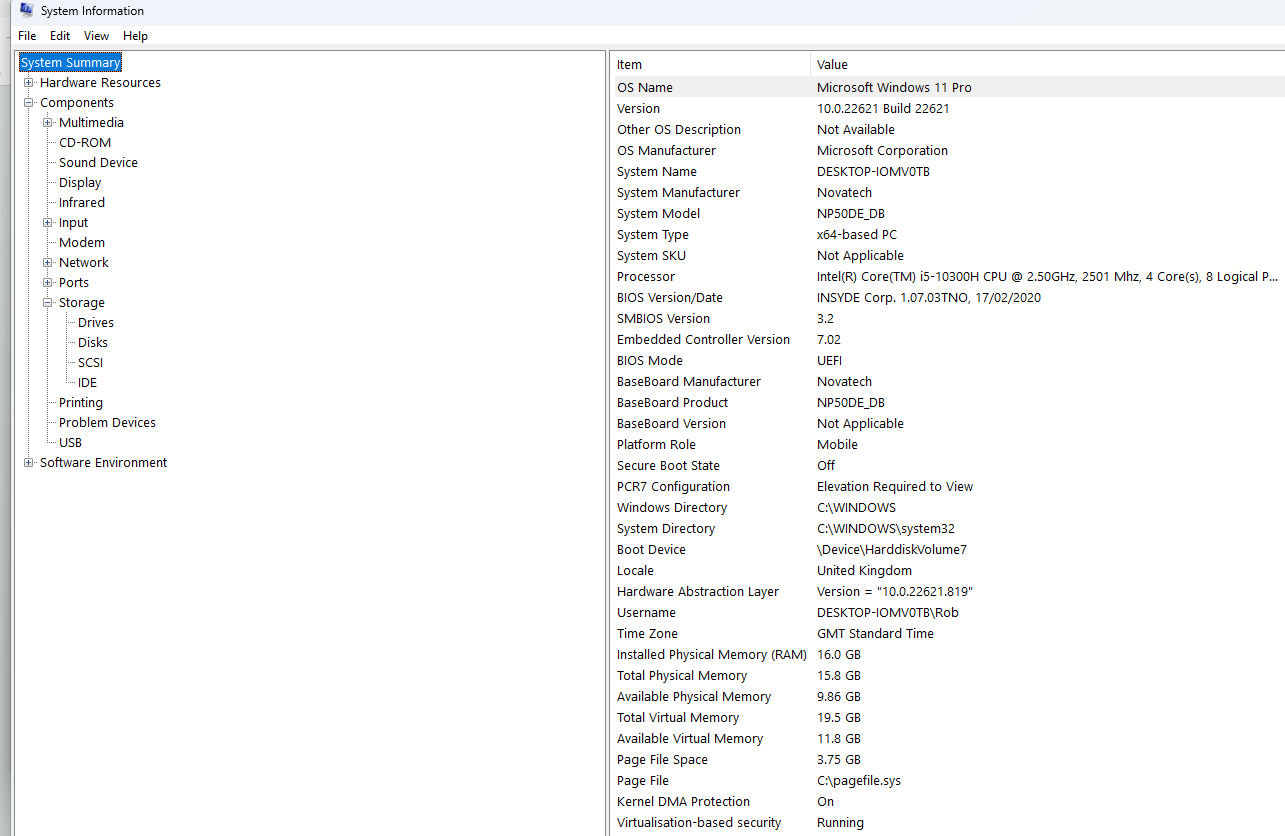This screenshot has width=1285, height=836.
Task: Select the Storage tree item
Action: 81,303
